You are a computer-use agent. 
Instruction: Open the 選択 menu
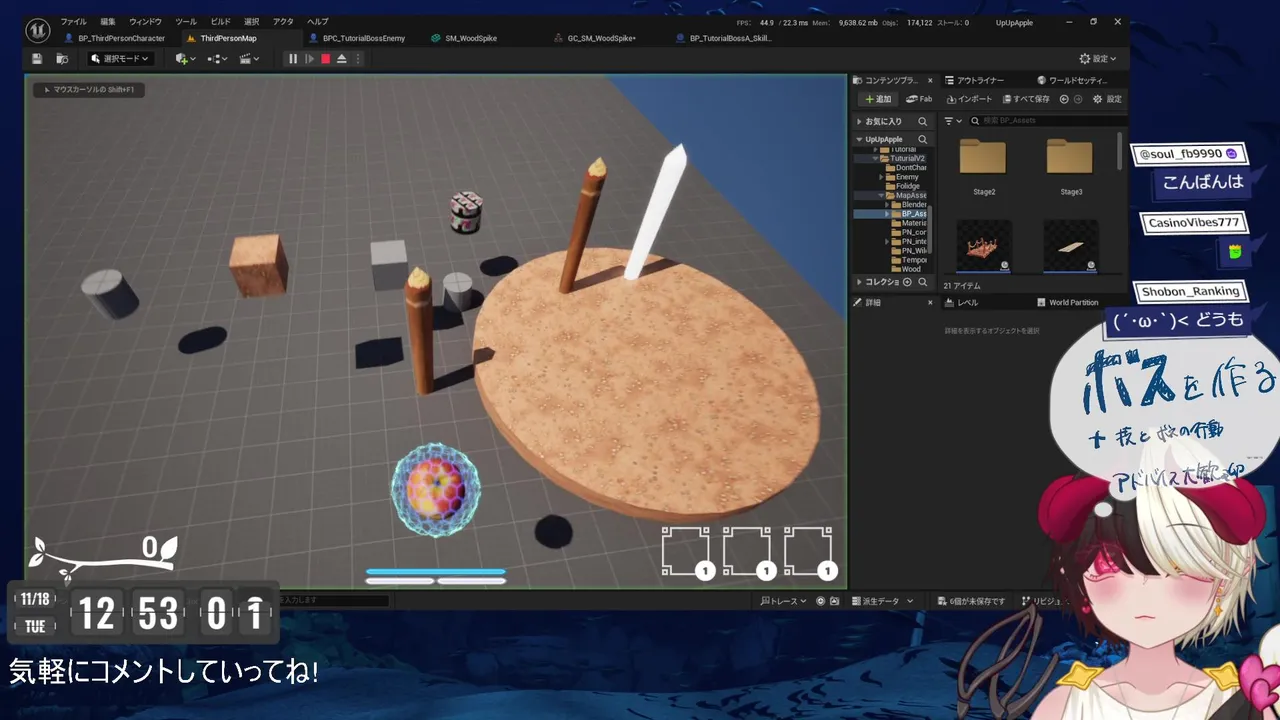pyautogui.click(x=251, y=22)
